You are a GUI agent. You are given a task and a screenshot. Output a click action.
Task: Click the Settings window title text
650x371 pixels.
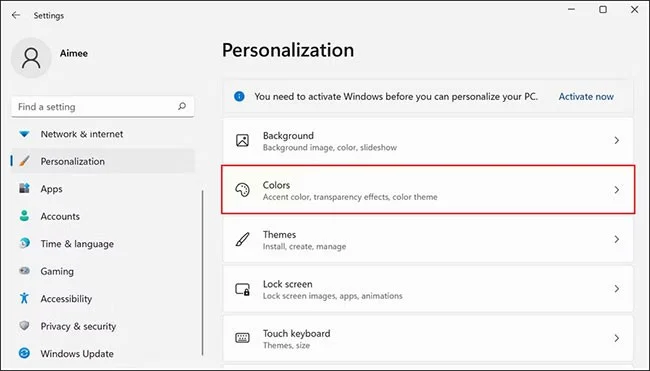[x=49, y=15]
